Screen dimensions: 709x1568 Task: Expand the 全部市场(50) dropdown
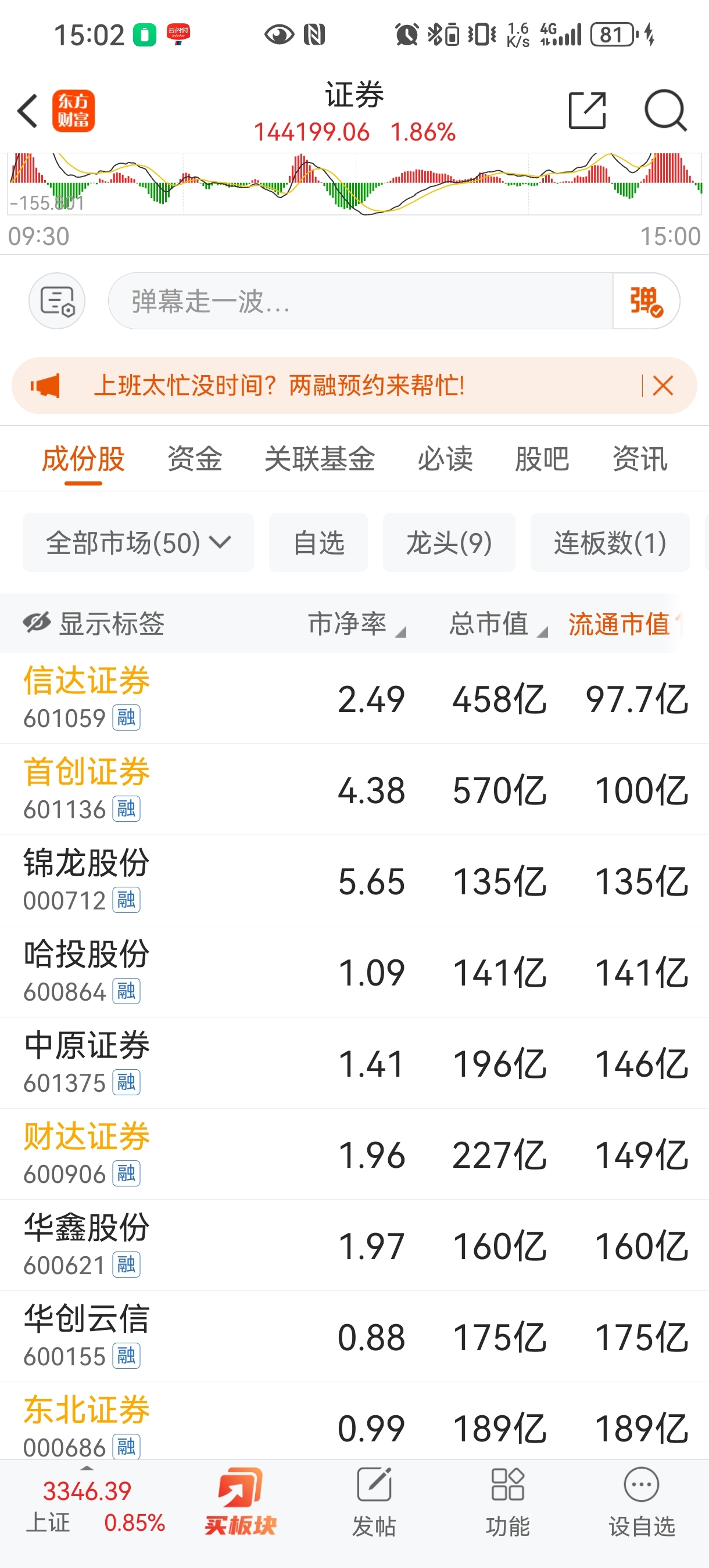pos(138,542)
